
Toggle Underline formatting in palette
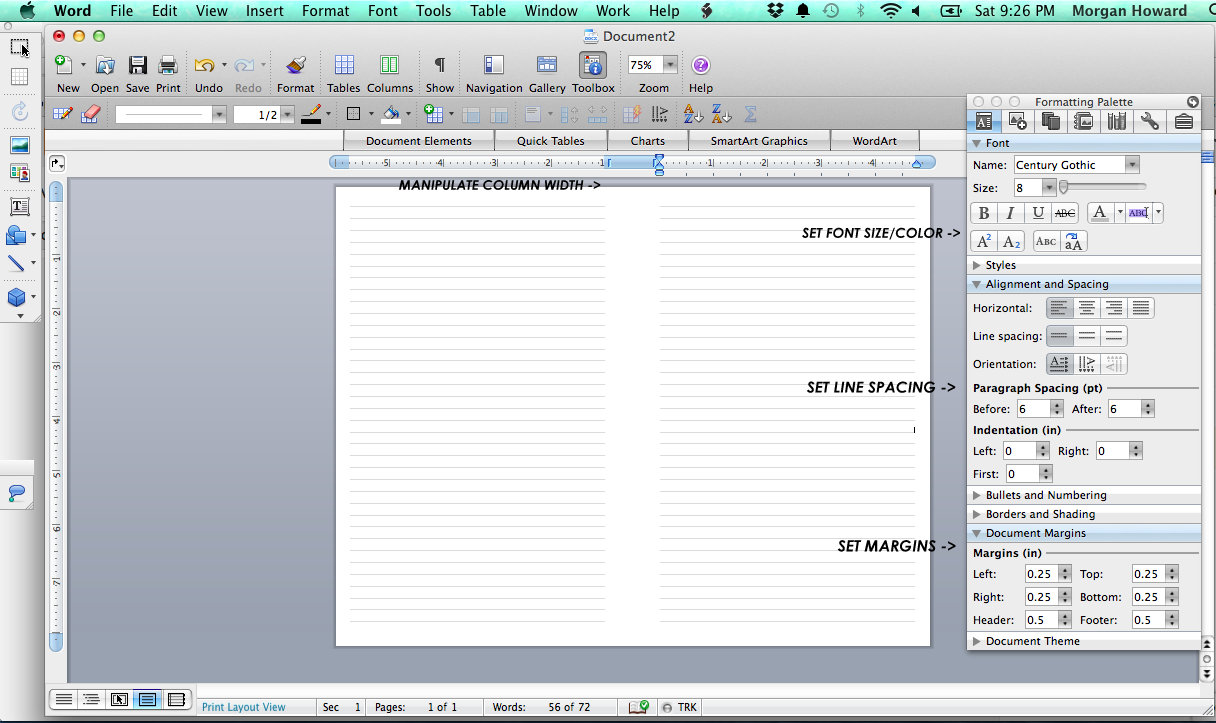pyautogui.click(x=1038, y=213)
